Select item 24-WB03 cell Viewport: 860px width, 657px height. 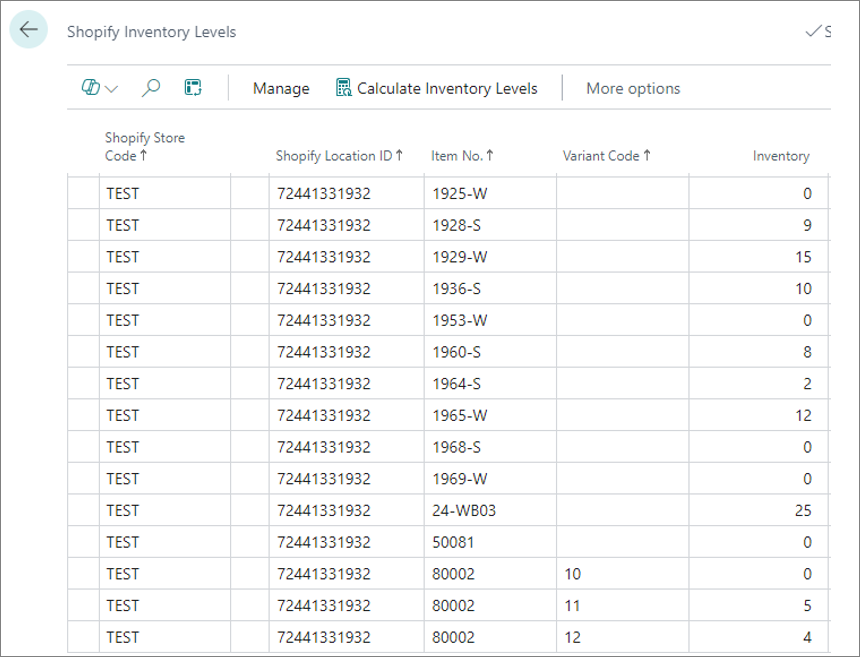490,511
